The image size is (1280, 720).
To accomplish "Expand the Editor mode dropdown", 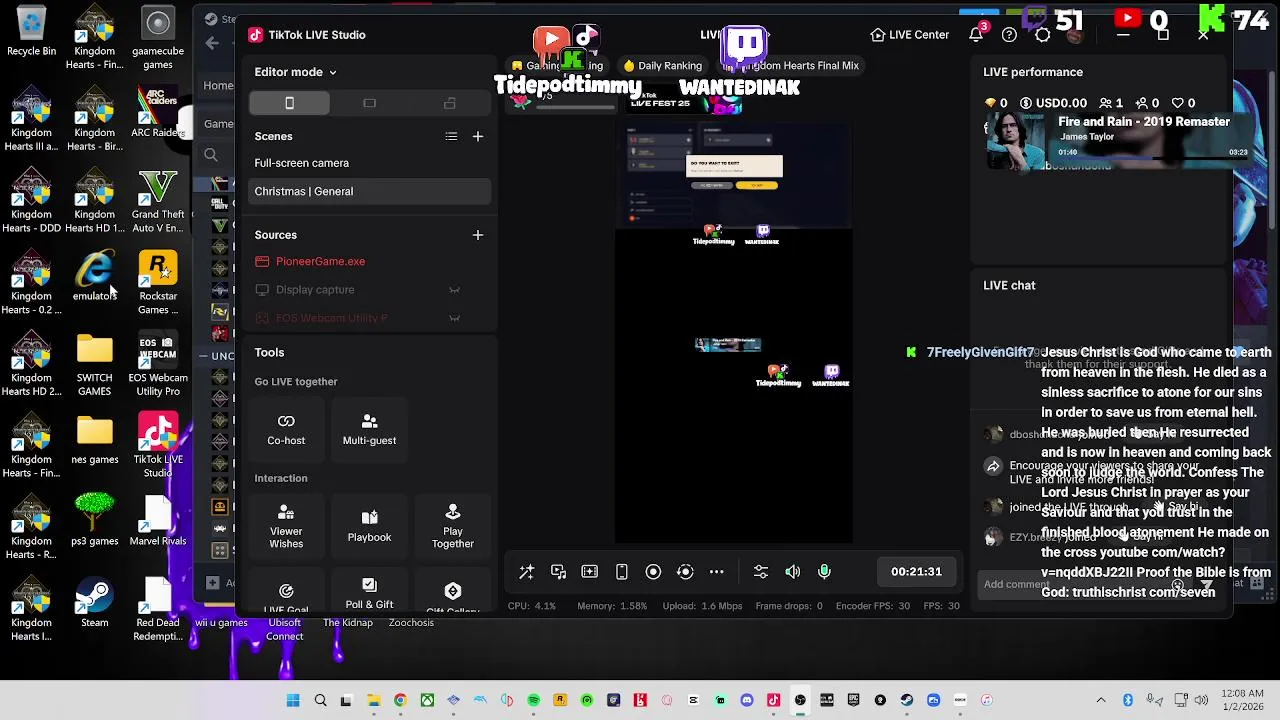I will pos(295,72).
